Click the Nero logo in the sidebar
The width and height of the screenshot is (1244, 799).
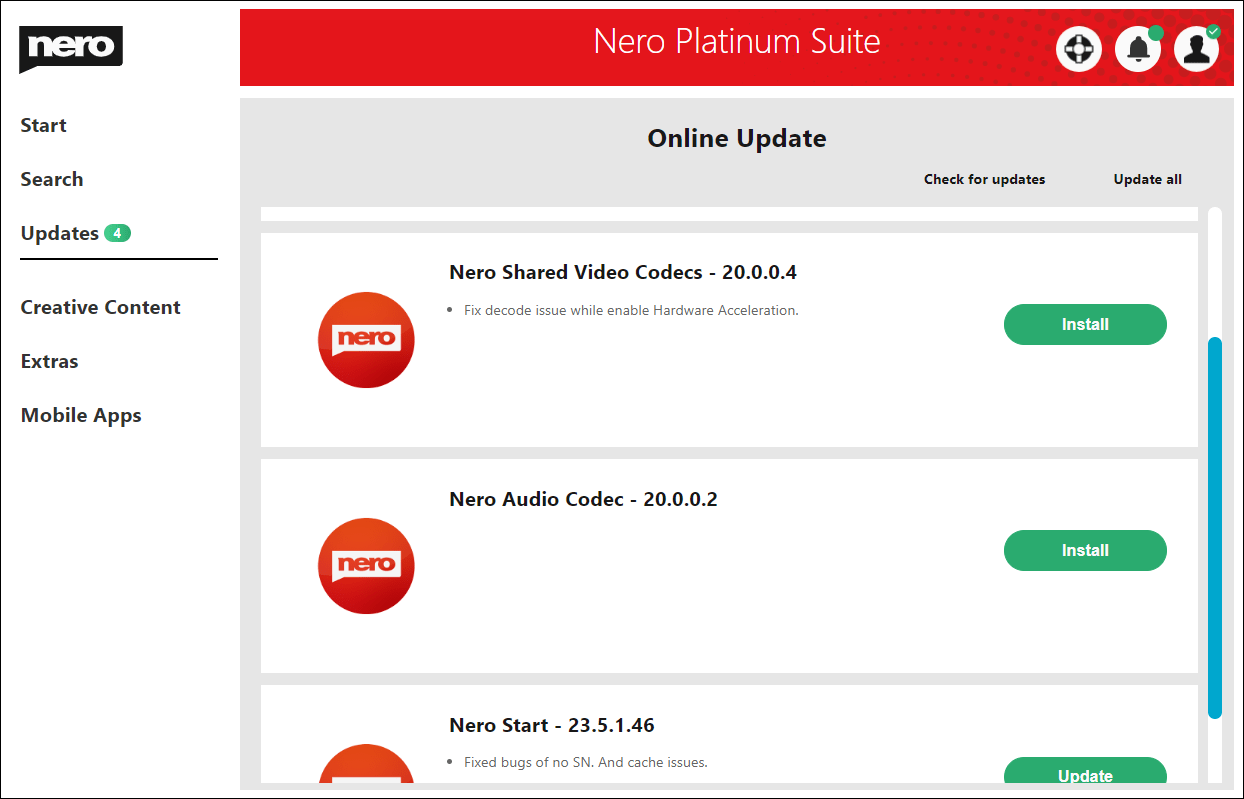tap(70, 48)
